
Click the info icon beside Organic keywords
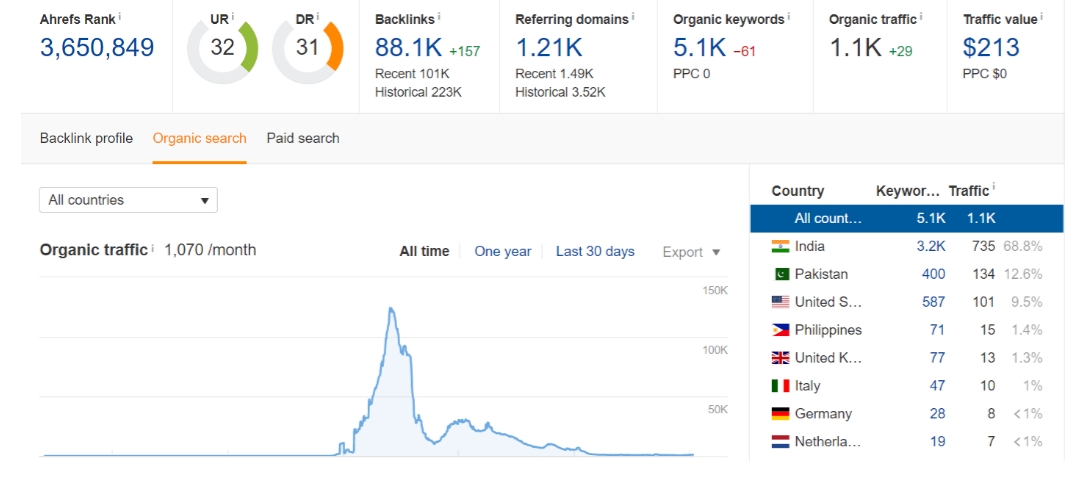pos(790,17)
